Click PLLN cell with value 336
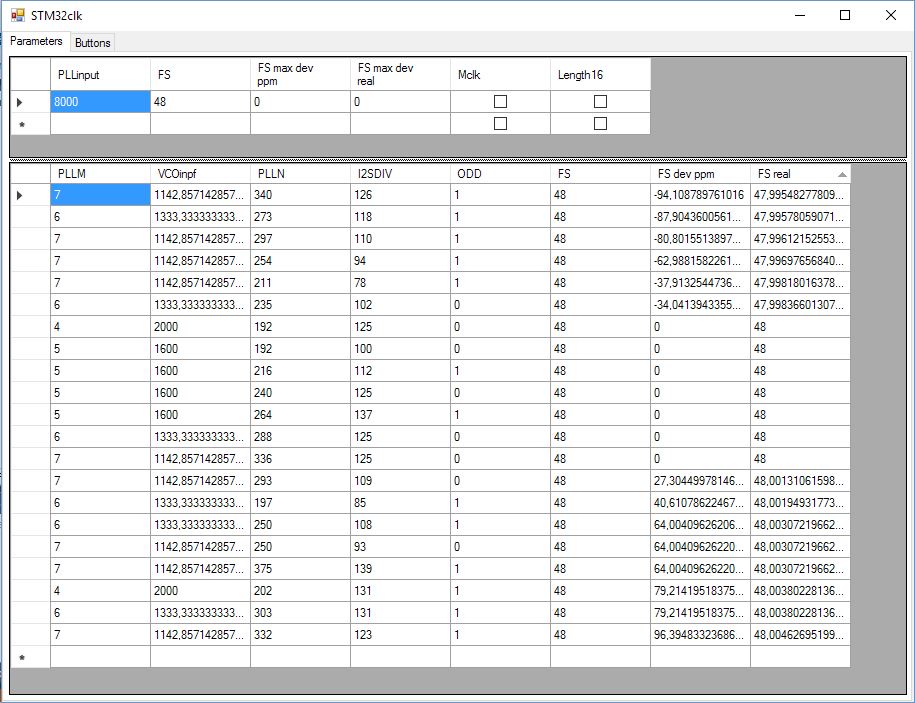 [x=300, y=459]
